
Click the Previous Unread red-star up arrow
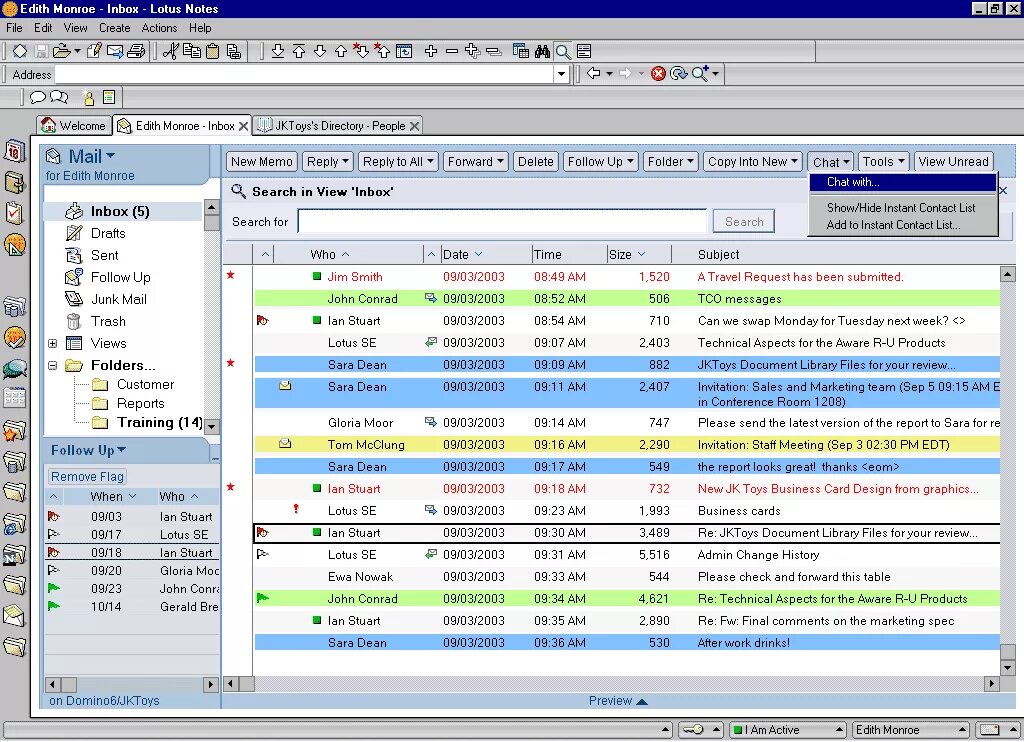(x=382, y=51)
